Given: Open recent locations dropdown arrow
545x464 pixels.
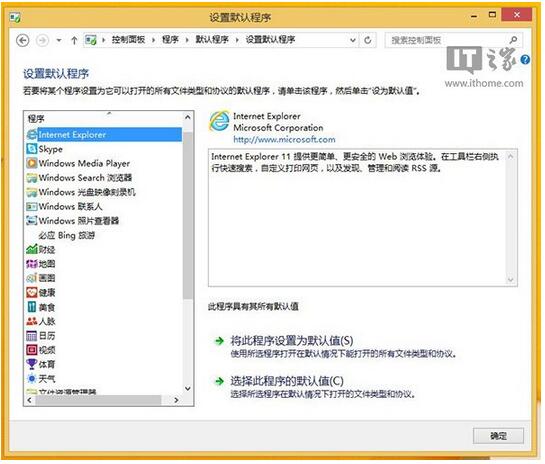Looking at the screenshot, I should (59, 40).
